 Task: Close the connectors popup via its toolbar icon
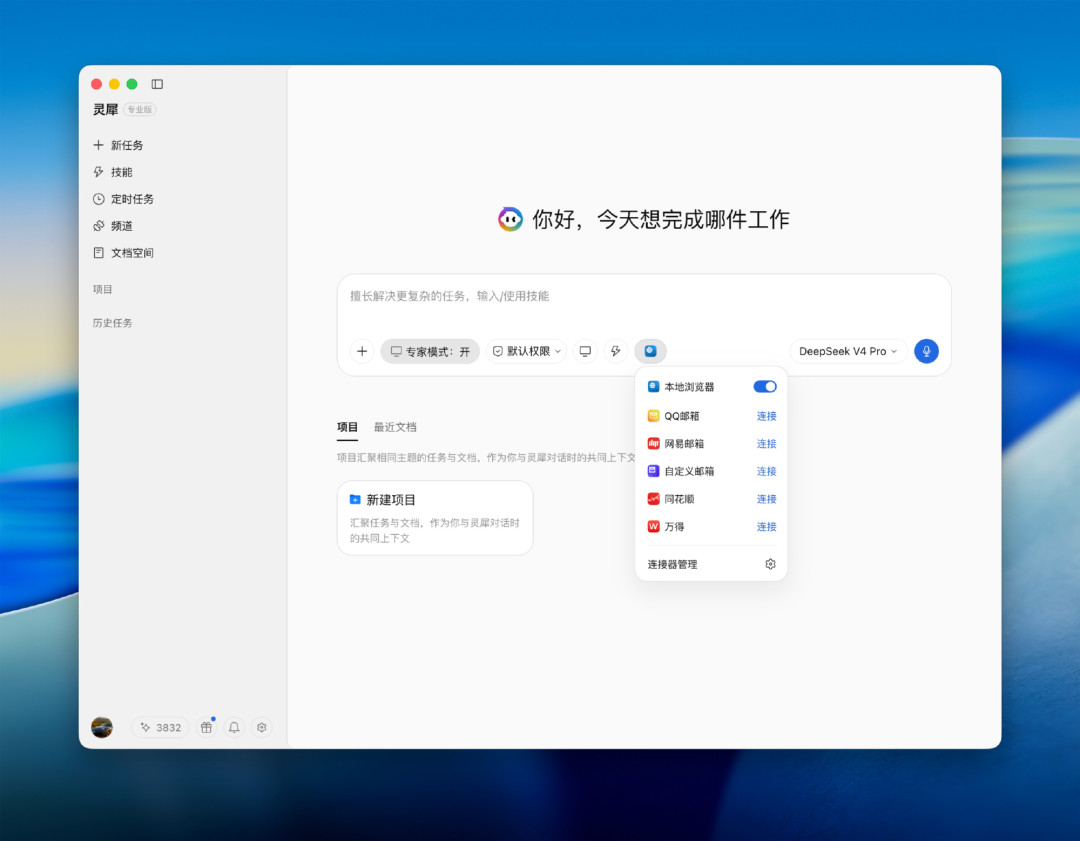650,351
